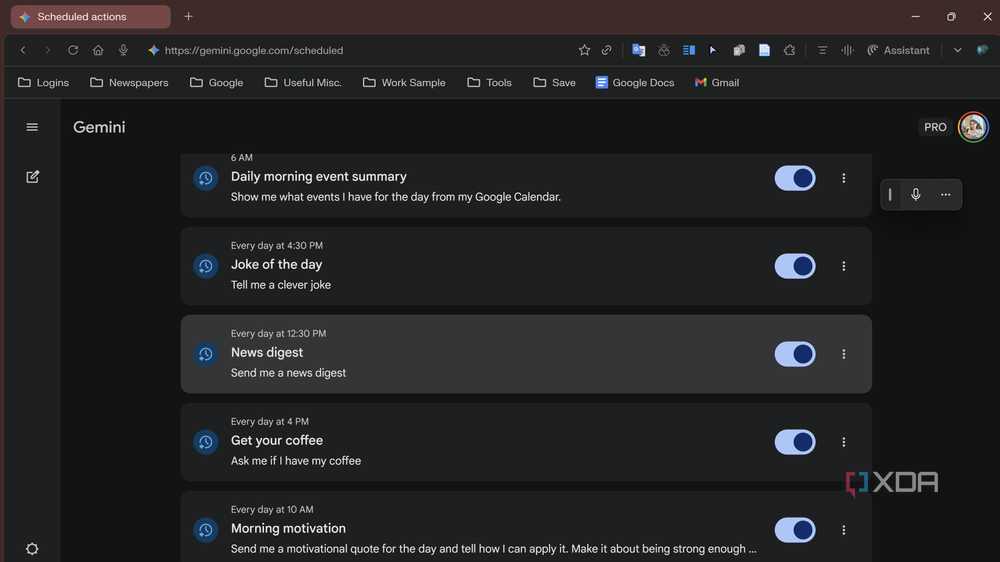Open the News digest scheduled action
Screen dimensions: 1000x562
point(526,354)
